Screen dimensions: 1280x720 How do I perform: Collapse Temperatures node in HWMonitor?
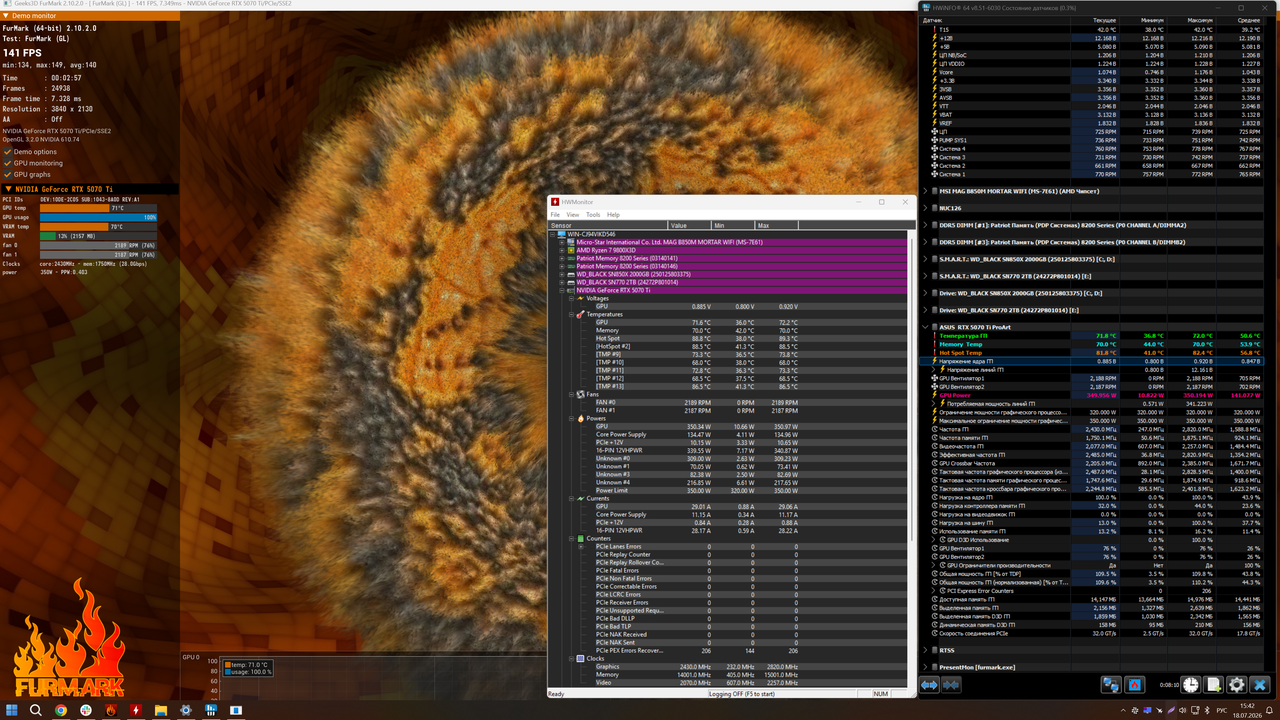574,314
